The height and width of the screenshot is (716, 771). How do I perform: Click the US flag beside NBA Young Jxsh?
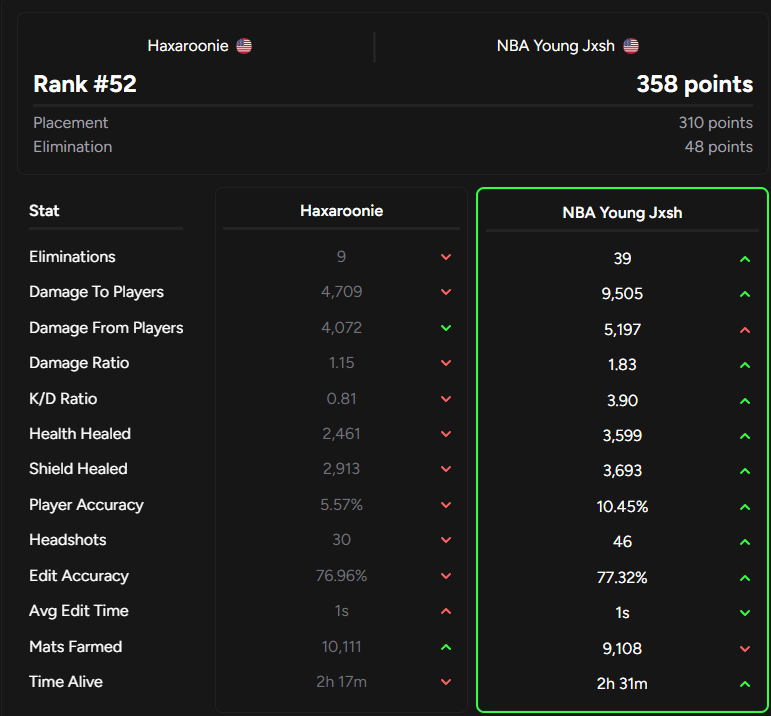[631, 46]
